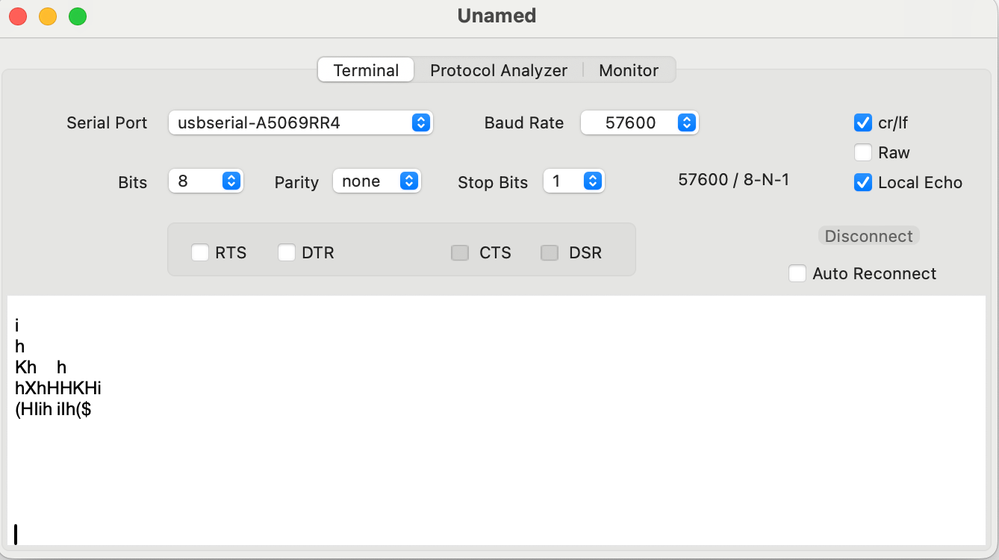
Task: Open the Stop Bits dropdown
Action: pyautogui.click(x=574, y=181)
